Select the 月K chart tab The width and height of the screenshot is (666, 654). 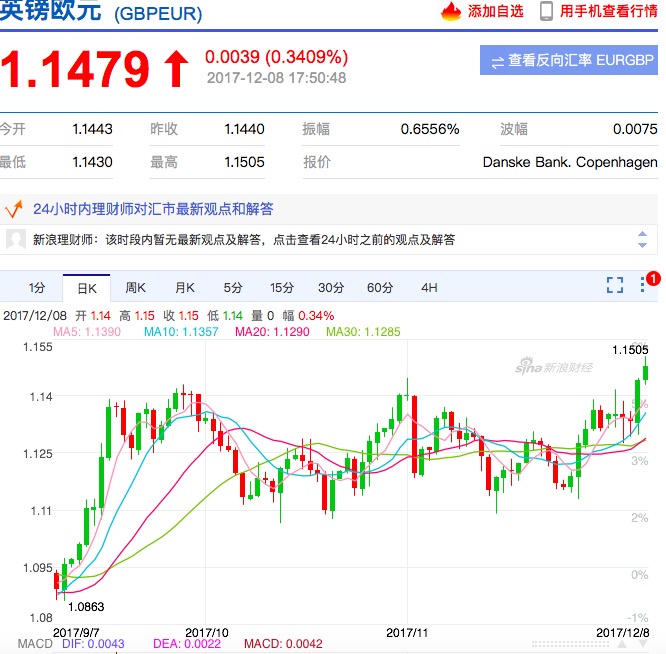pos(184,288)
